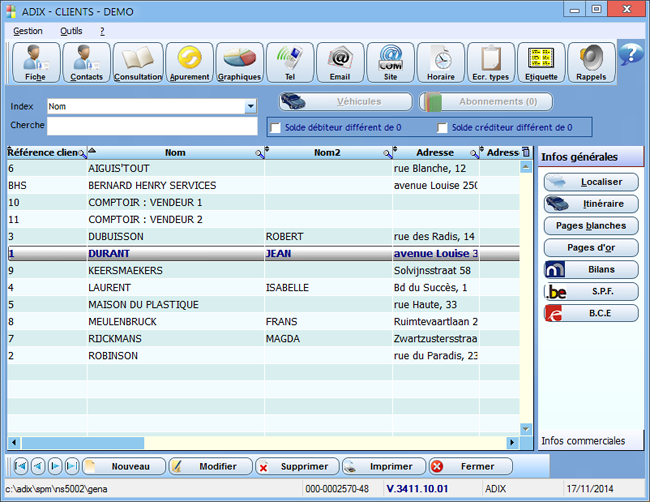Screen dimensions: 650x502
Task: Click Nouveau to create client
Action: coord(124,466)
